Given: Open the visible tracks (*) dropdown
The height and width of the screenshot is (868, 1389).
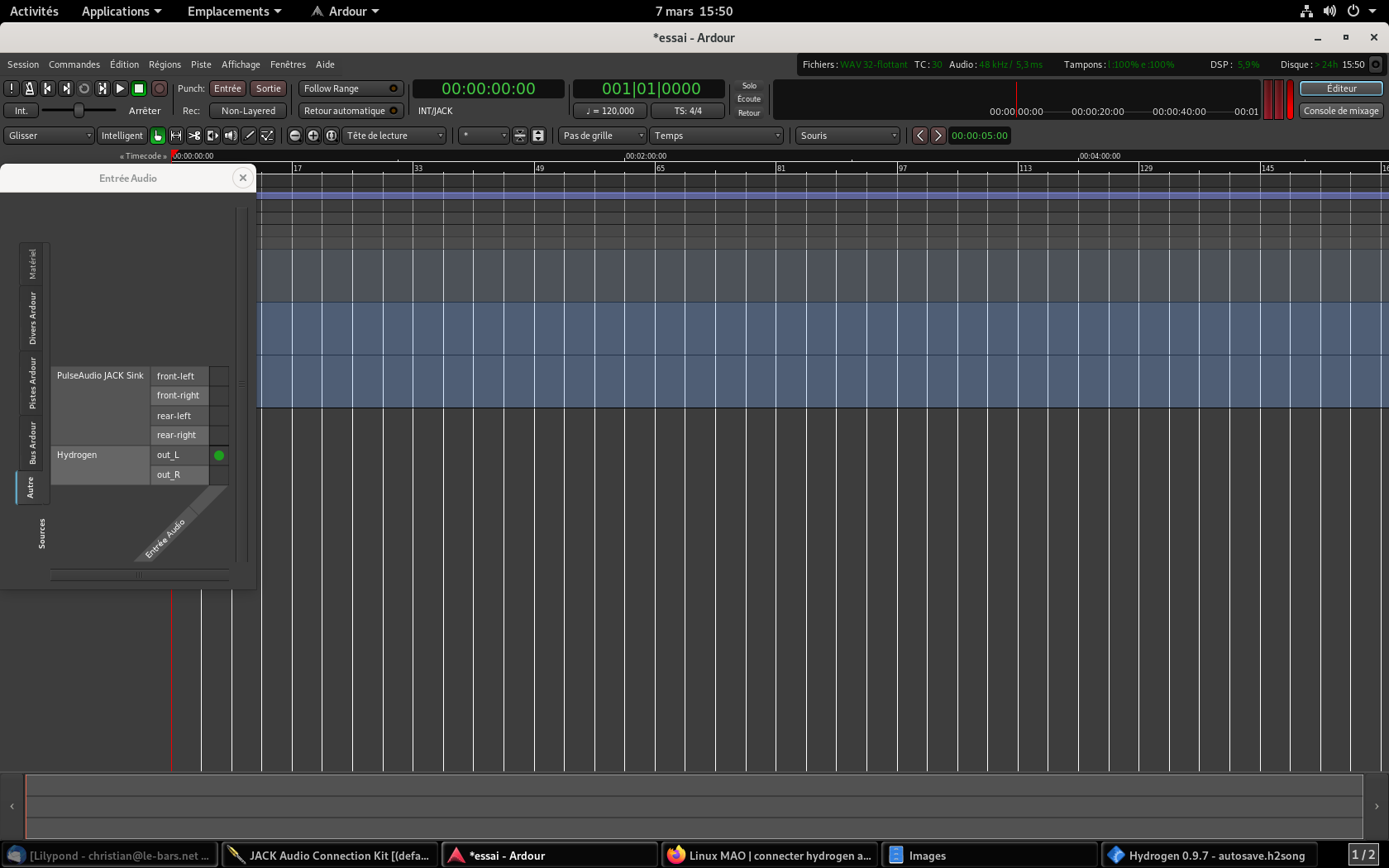Looking at the screenshot, I should tap(484, 136).
